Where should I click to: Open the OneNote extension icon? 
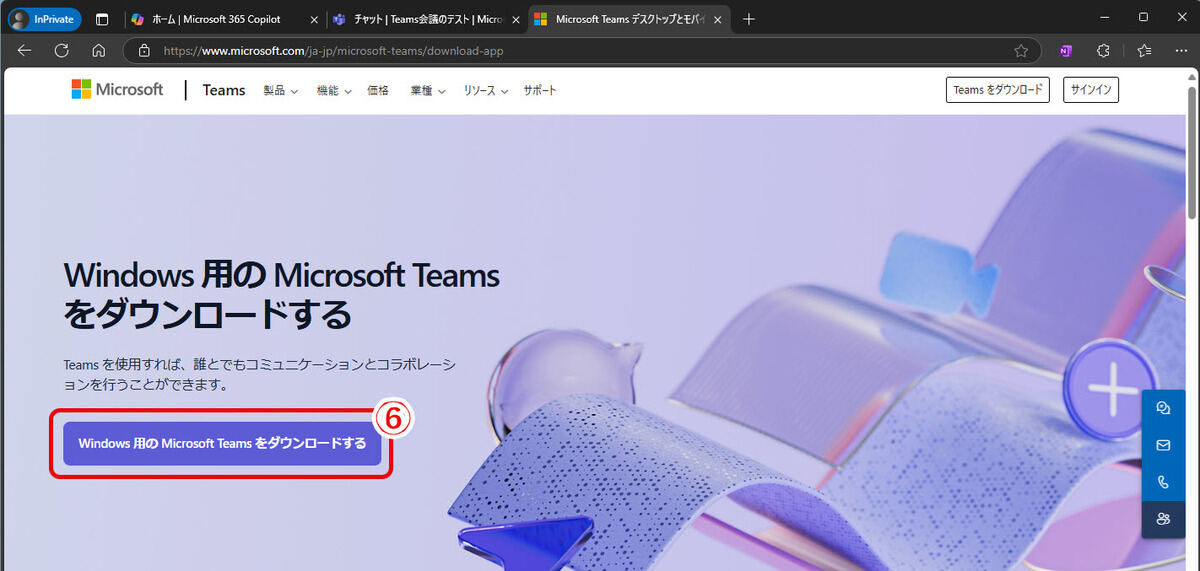[x=1066, y=50]
